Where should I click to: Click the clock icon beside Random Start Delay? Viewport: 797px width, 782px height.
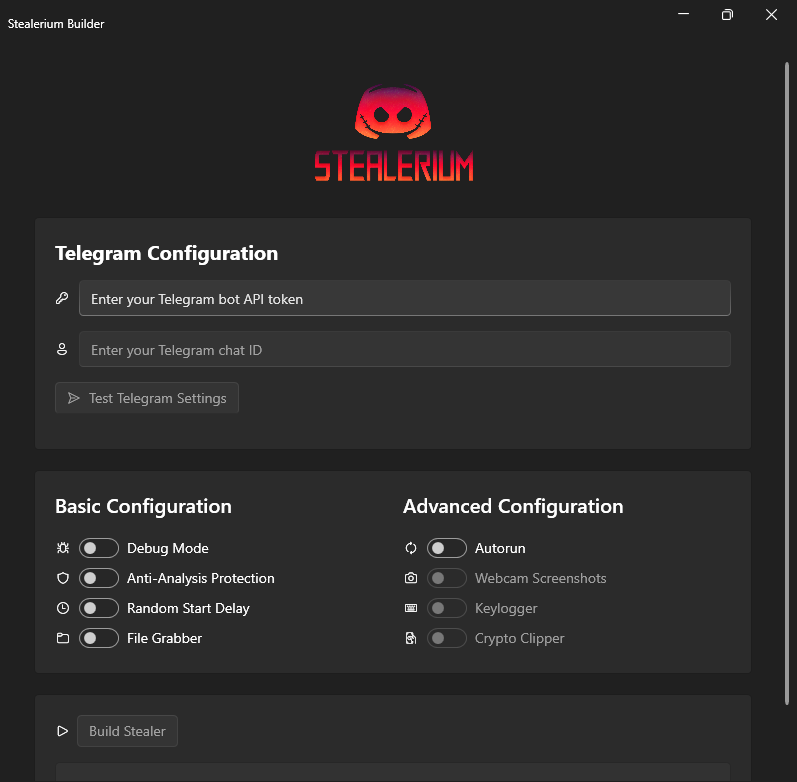coord(62,608)
